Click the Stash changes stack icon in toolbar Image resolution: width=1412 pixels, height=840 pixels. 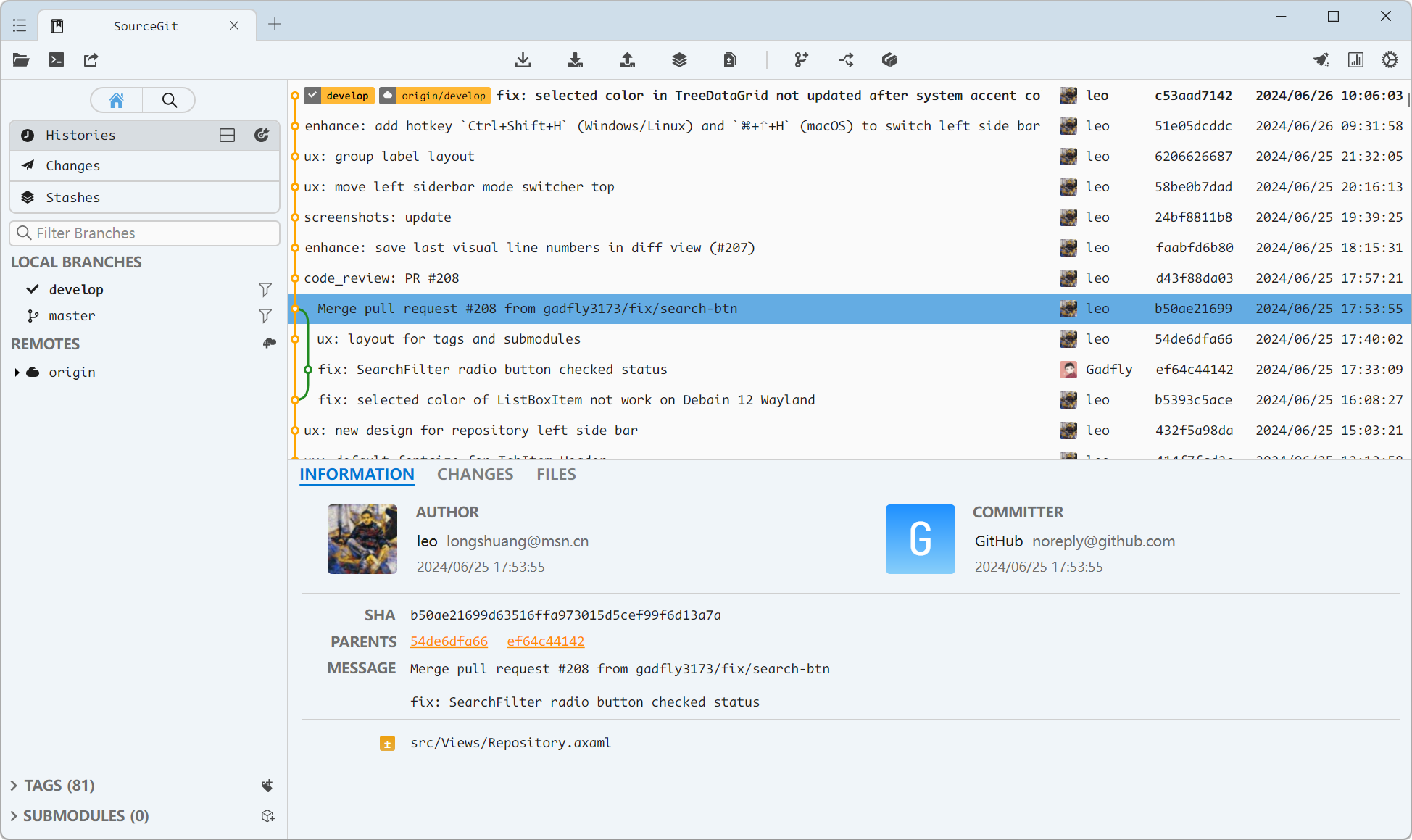679,60
